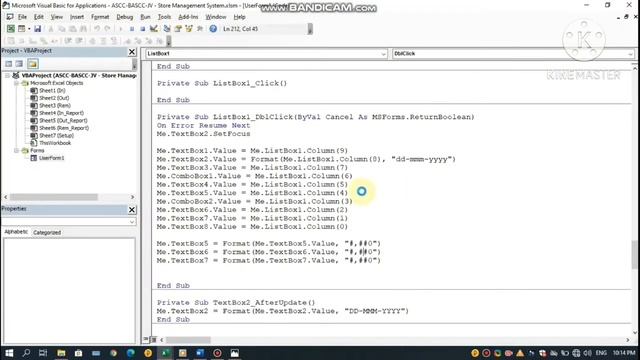Open the Run menu

pos(145,17)
